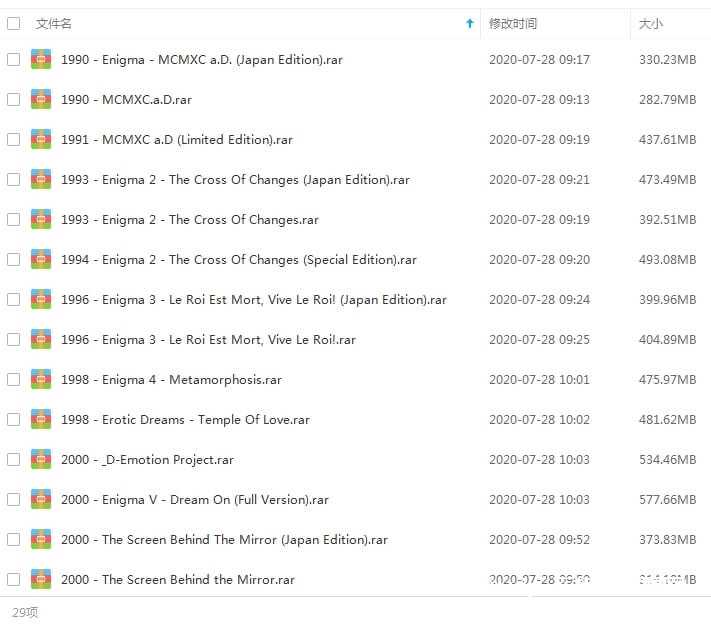Check the box for 1990 - MCMXC.a.D.rar

14,99
